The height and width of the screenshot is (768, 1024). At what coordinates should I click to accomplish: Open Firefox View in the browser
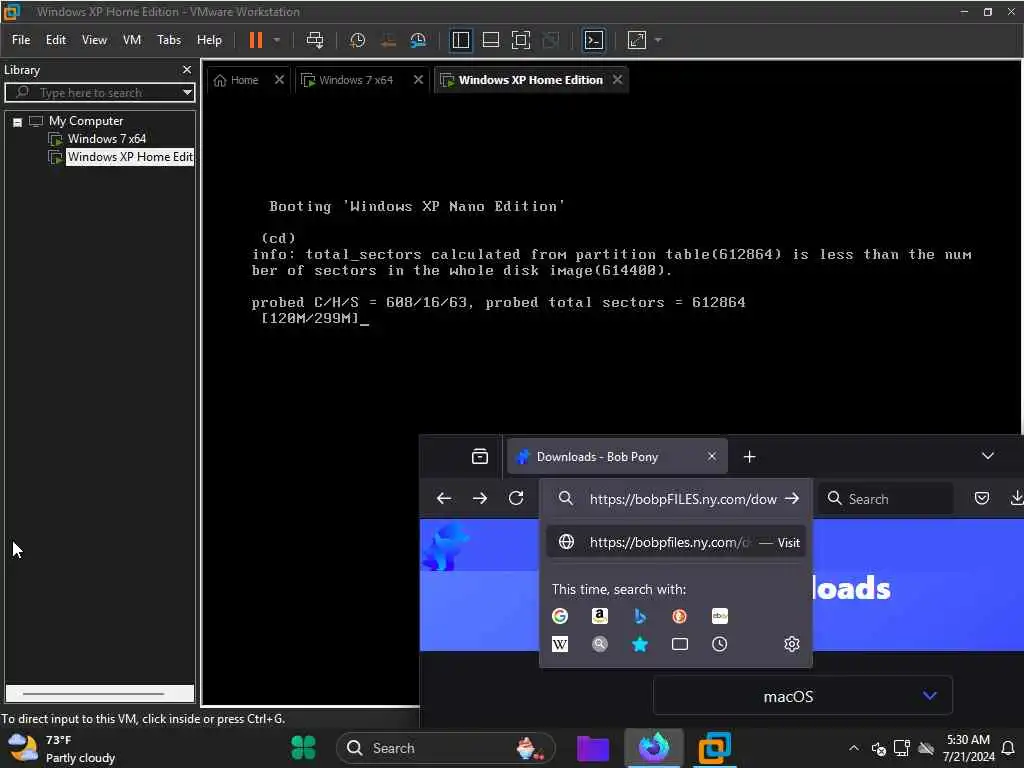(x=480, y=456)
